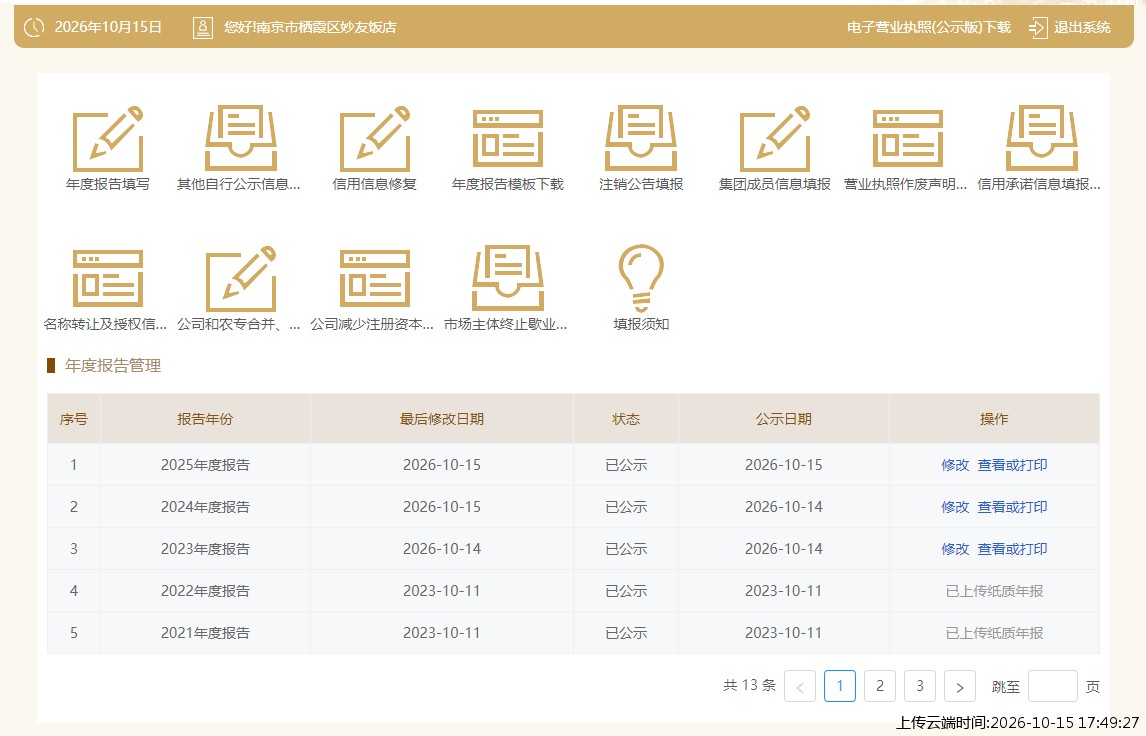Viewport: 1146px width, 736px height.
Task: Click the 退出系统 text link
Action: pyautogui.click(x=1082, y=28)
